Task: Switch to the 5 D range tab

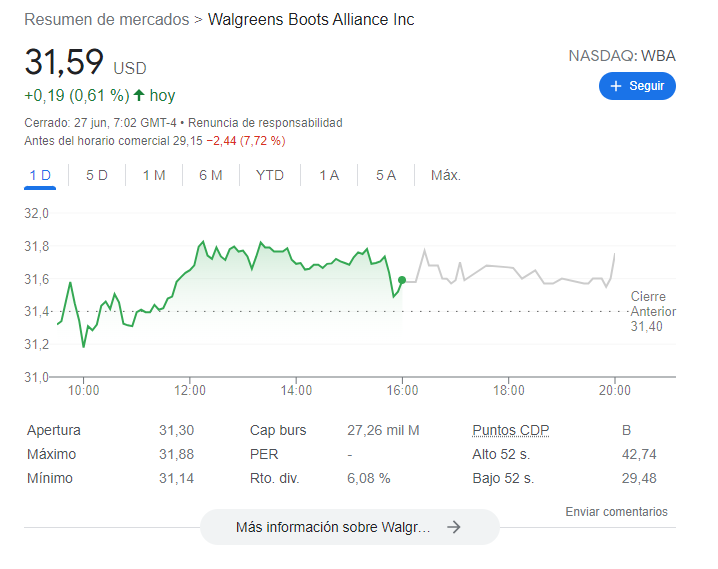Action: (97, 175)
